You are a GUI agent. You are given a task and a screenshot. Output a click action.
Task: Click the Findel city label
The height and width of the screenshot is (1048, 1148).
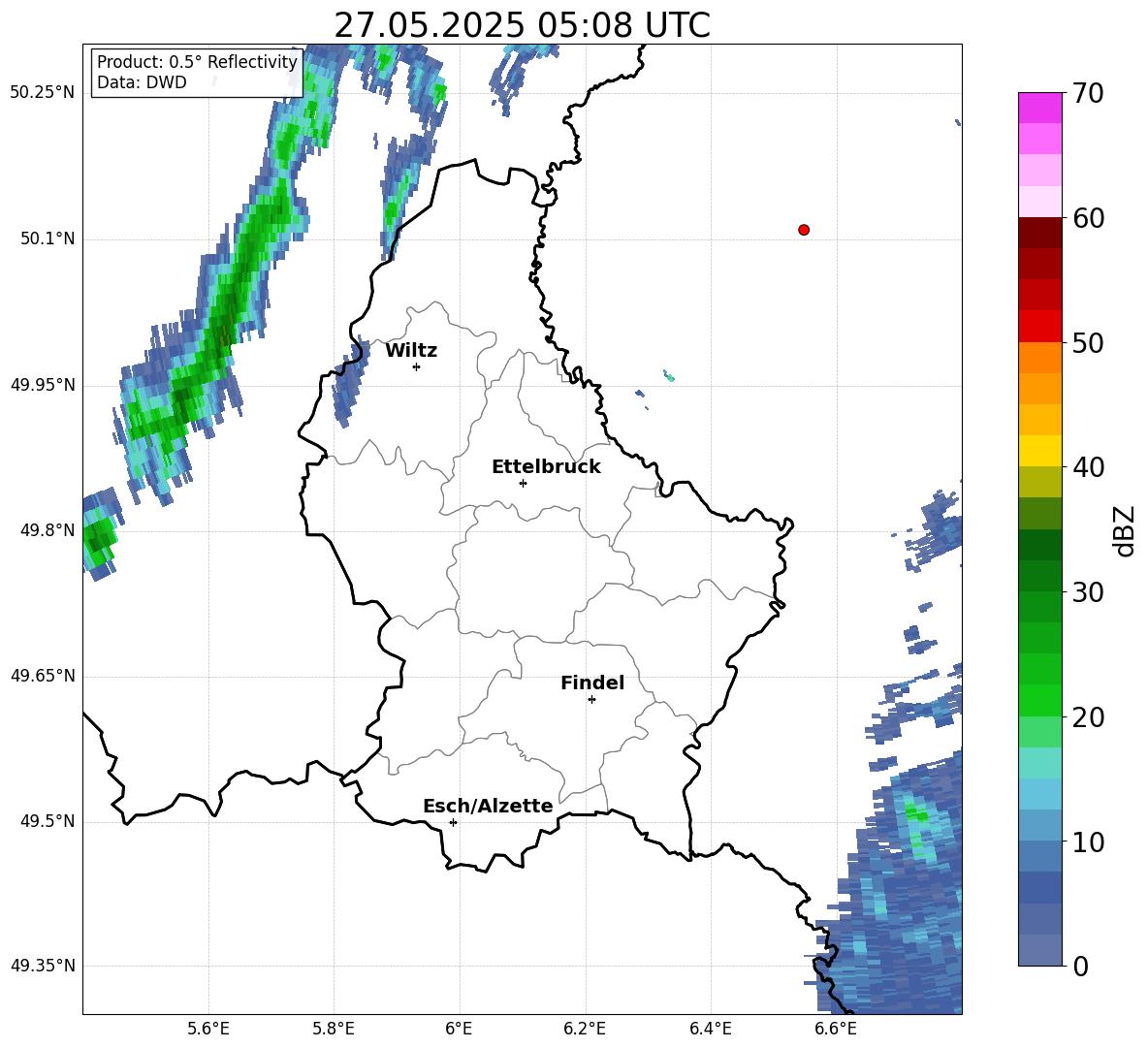[592, 683]
